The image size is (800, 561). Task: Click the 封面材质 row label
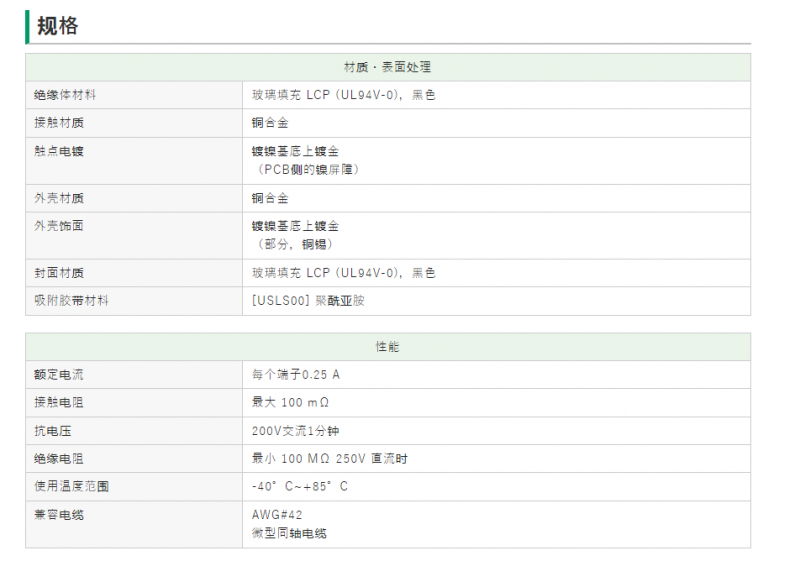[x=59, y=273]
